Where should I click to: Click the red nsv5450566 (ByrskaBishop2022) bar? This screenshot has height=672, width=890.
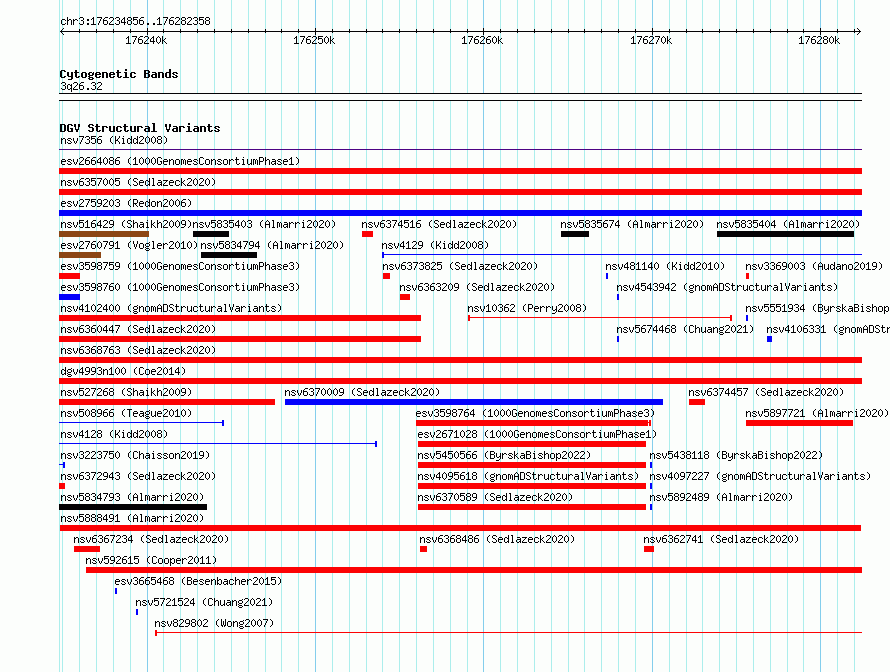532,465
